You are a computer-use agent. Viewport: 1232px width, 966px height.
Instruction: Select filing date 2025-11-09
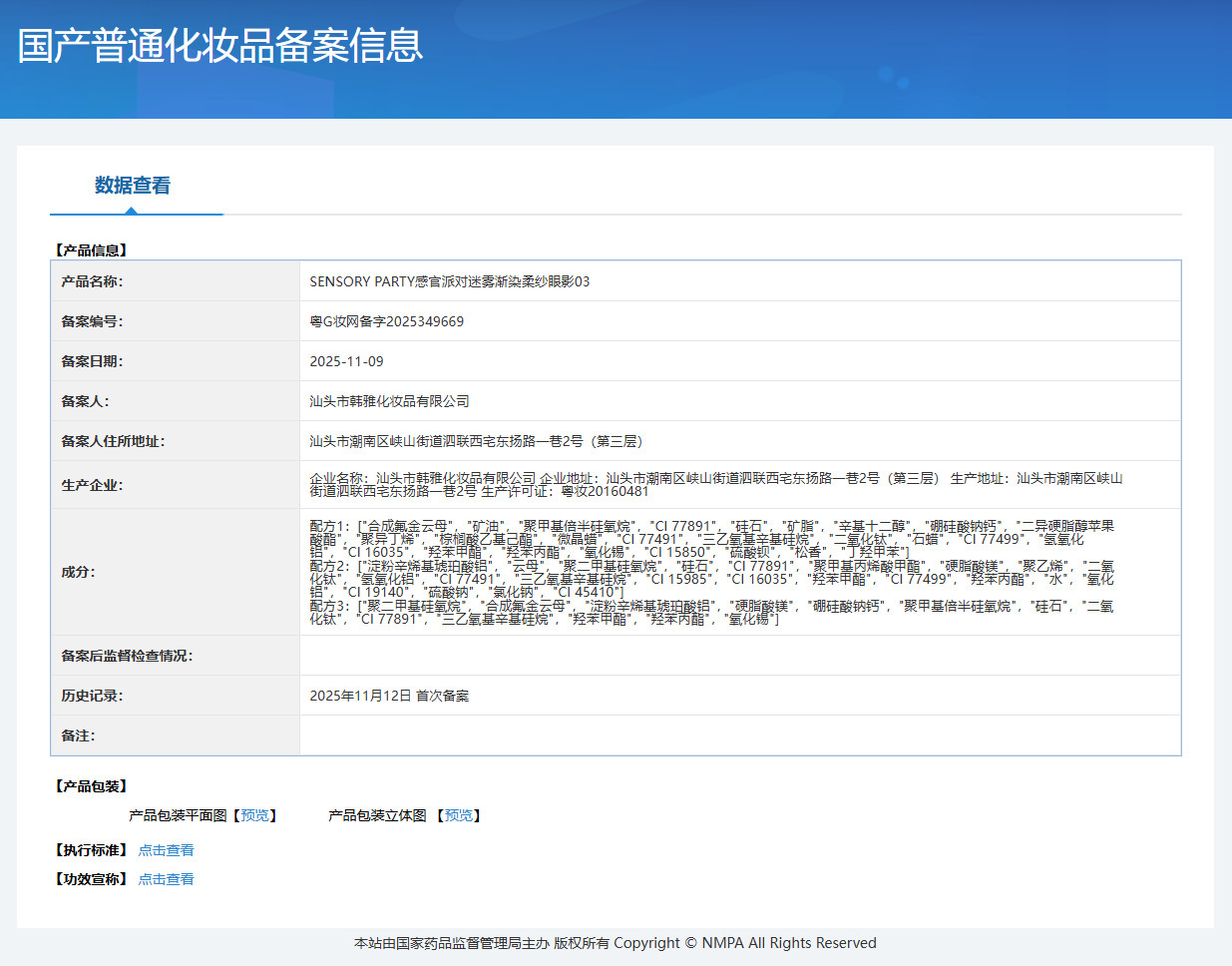point(346,361)
